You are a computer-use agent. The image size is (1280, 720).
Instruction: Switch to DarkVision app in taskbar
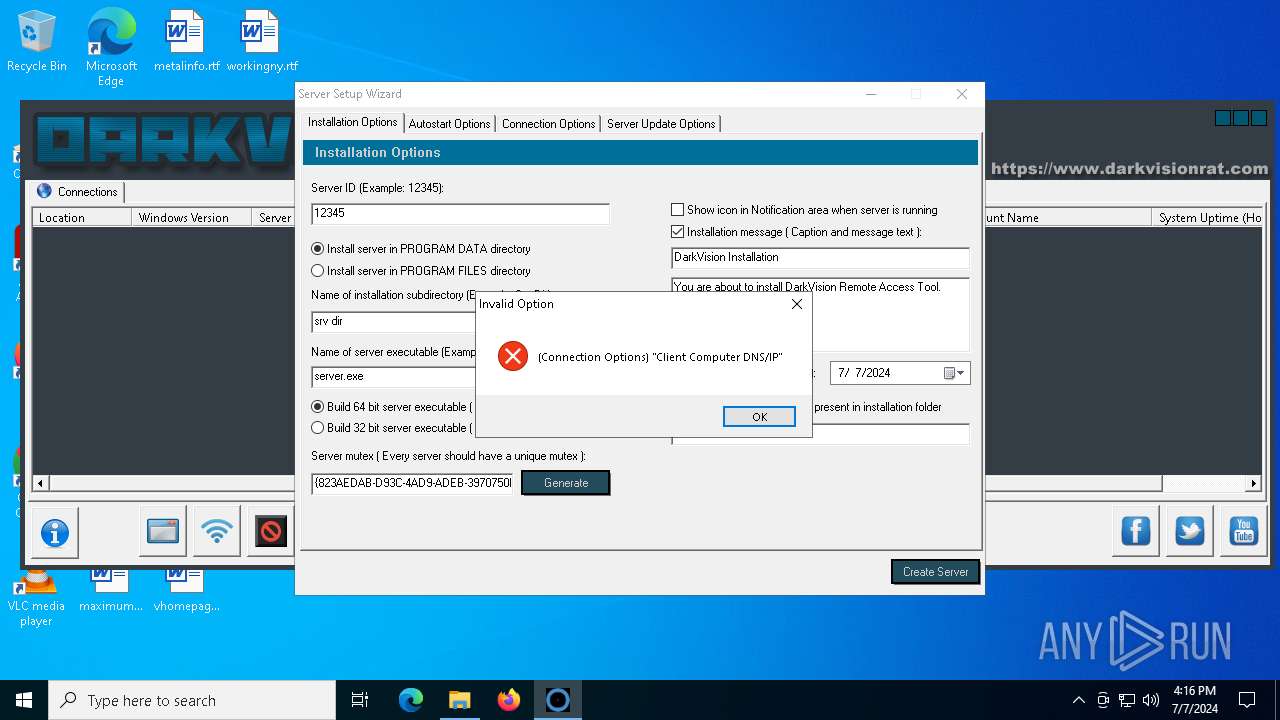pos(557,700)
